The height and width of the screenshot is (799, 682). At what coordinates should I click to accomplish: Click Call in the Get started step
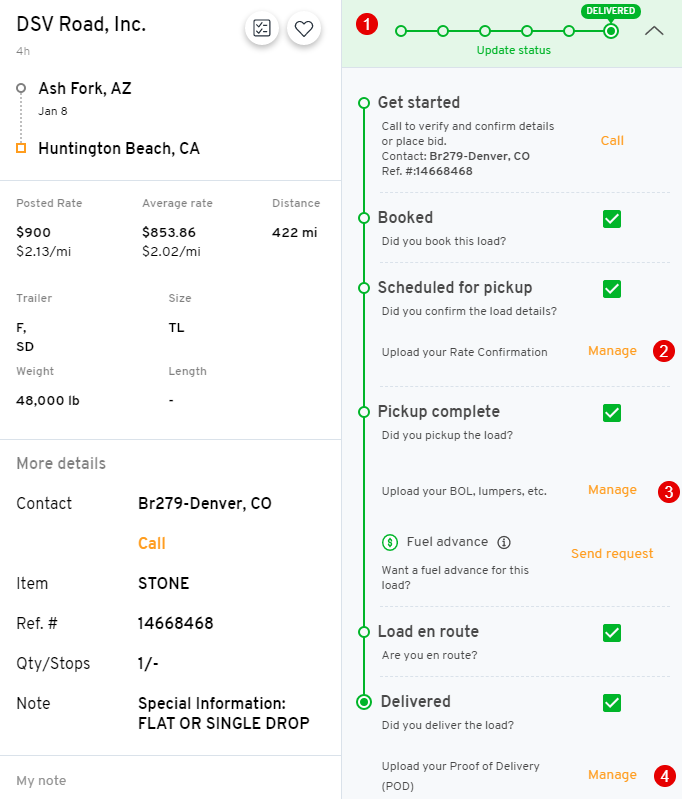(x=612, y=141)
